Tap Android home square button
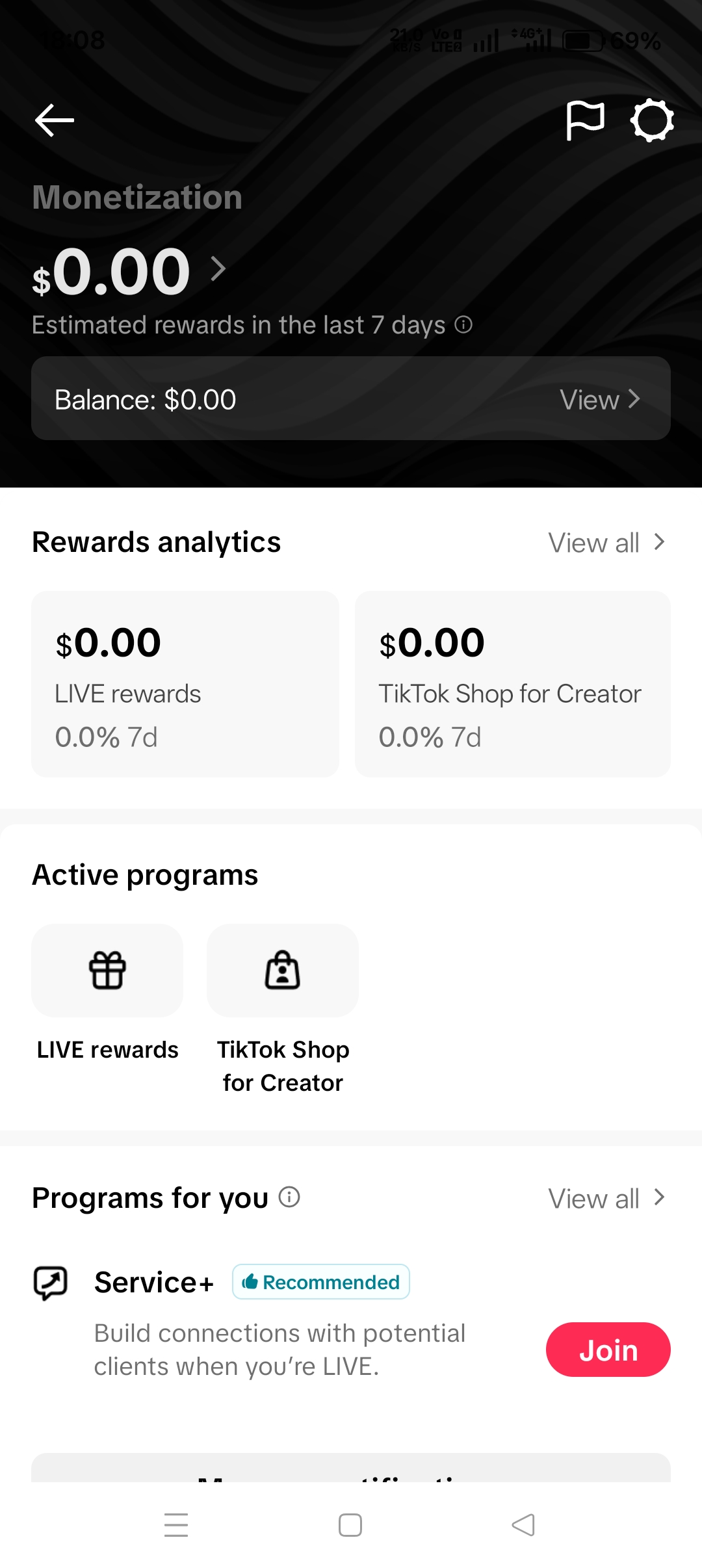The width and height of the screenshot is (702, 1568). (350, 1525)
